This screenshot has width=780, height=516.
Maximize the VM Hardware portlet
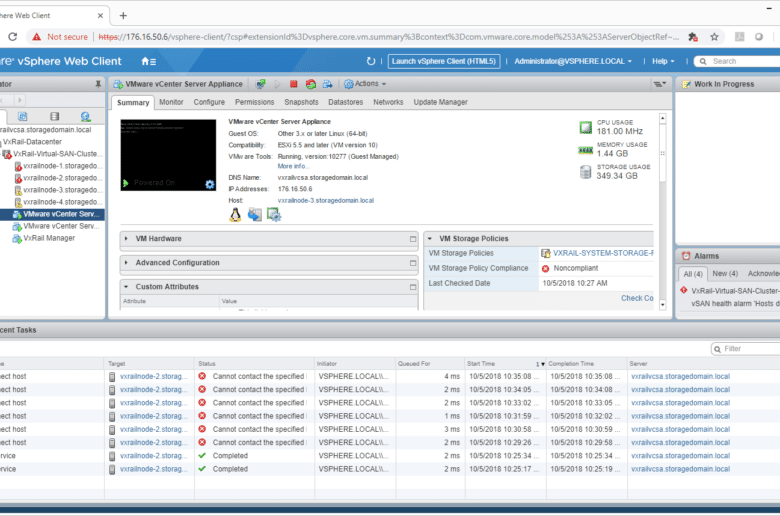click(413, 239)
